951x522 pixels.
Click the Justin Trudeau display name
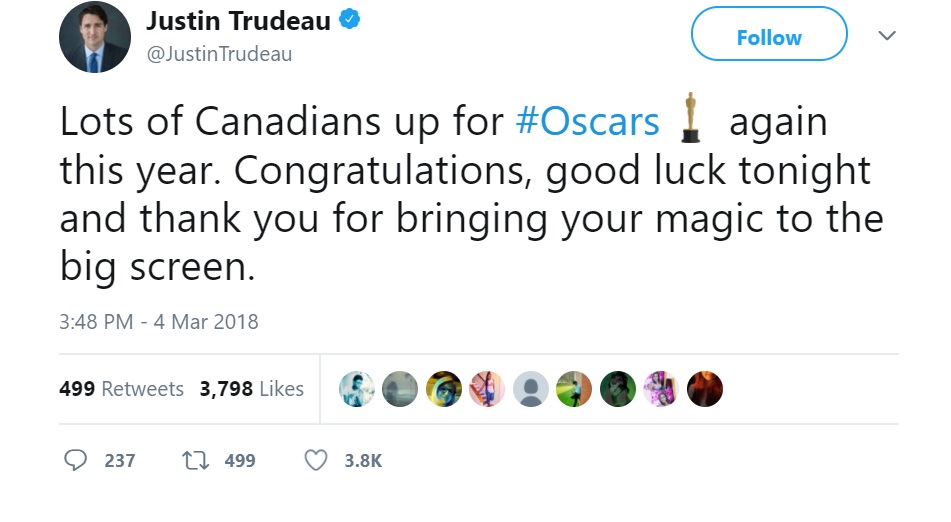point(238,21)
